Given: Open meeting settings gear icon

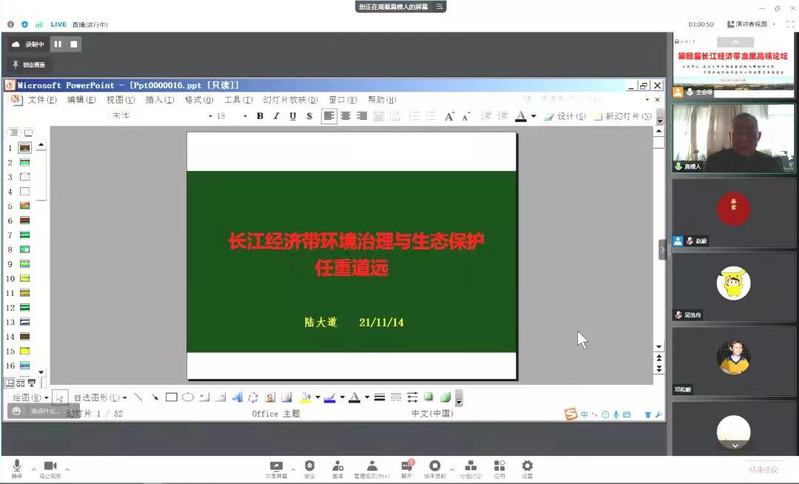Looking at the screenshot, I should coord(527,466).
